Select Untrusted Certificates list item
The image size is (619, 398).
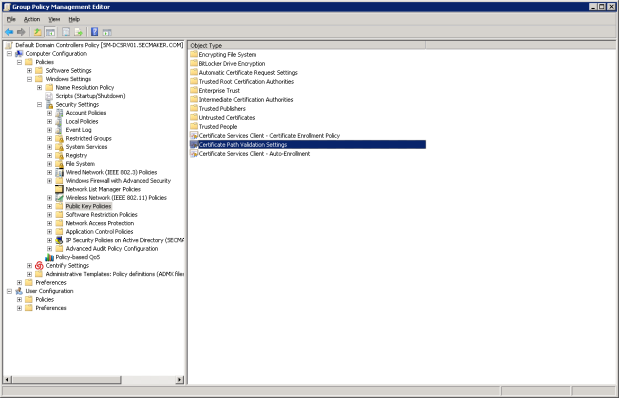pos(227,118)
